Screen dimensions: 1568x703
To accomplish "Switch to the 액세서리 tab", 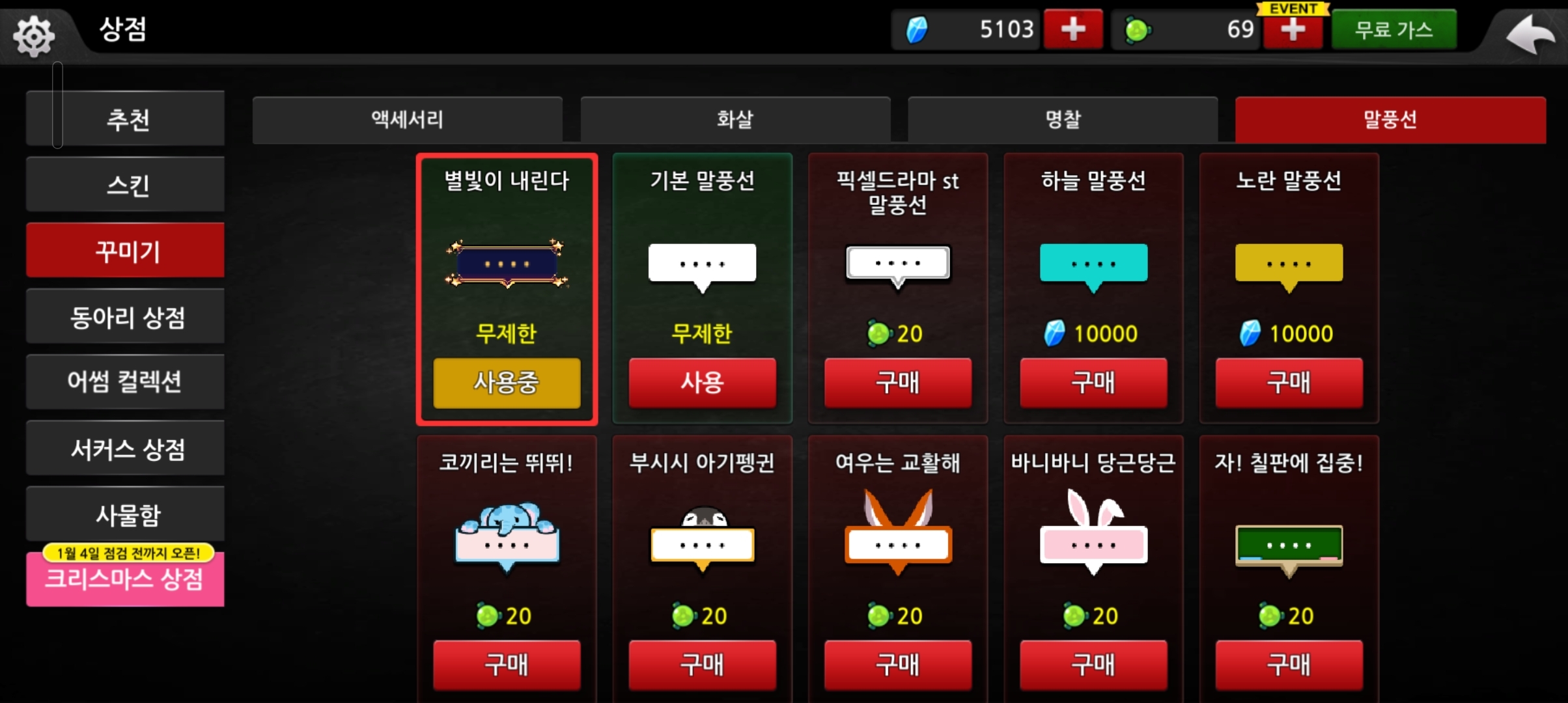I will click(407, 120).
